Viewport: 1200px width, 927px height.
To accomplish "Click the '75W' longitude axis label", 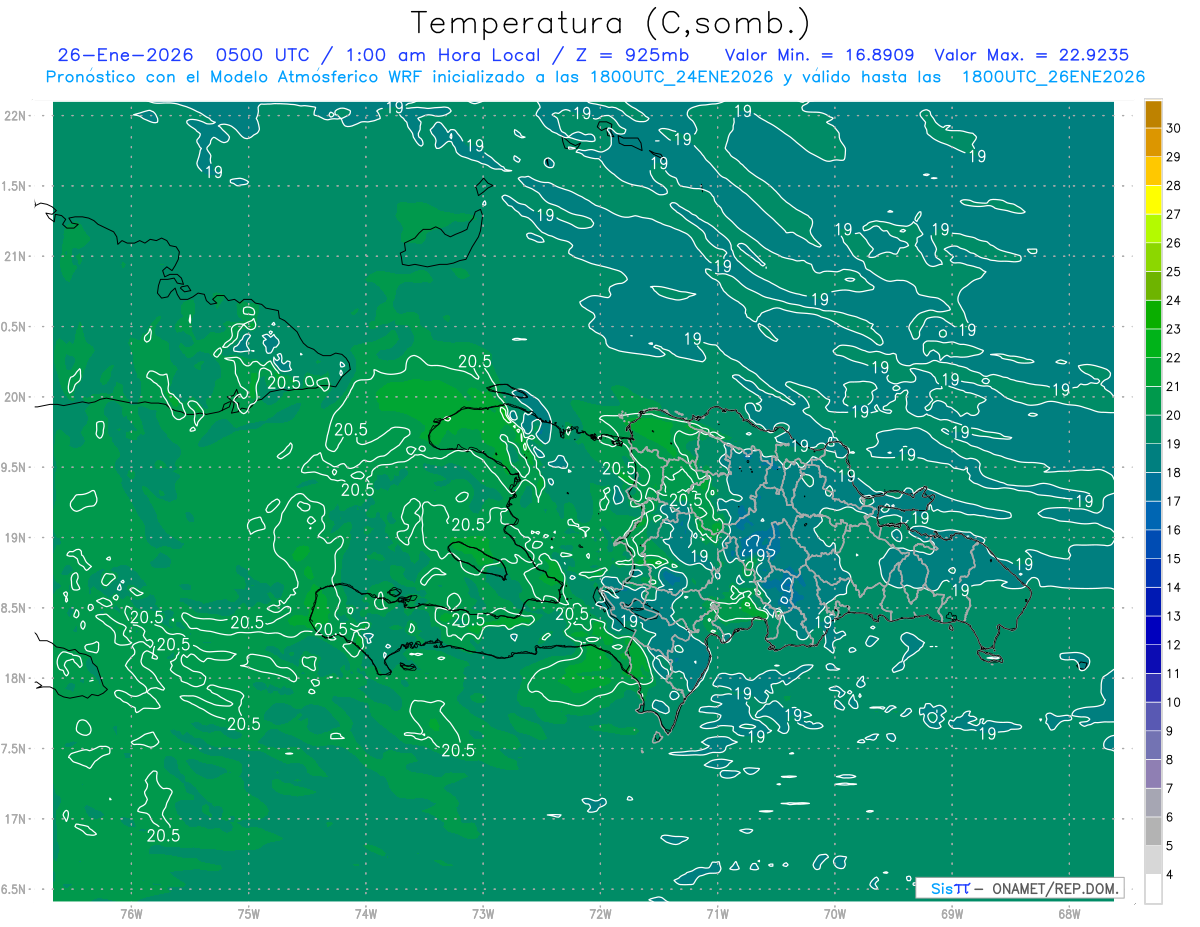I will (249, 913).
